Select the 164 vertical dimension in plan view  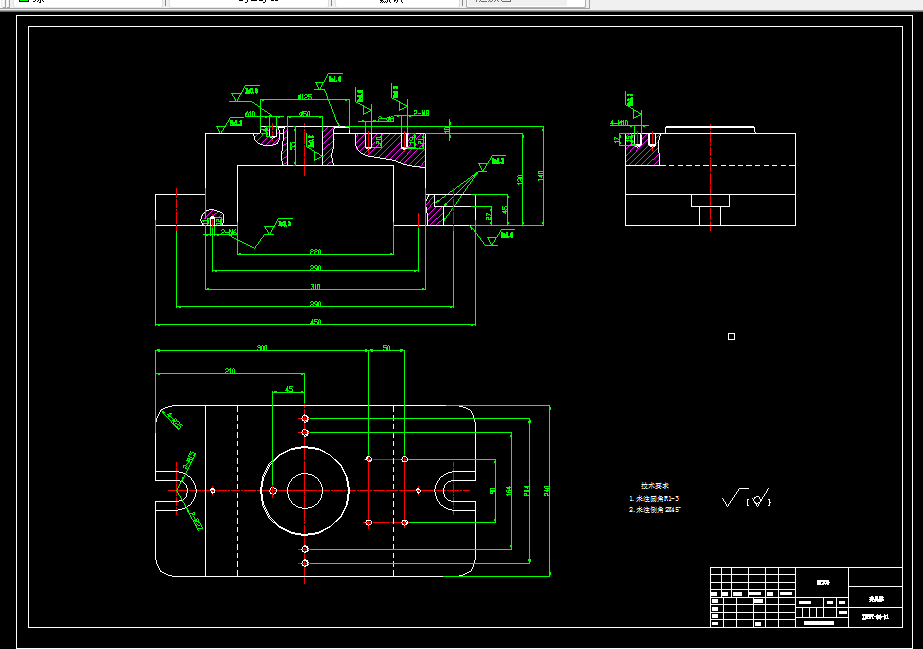(x=509, y=491)
